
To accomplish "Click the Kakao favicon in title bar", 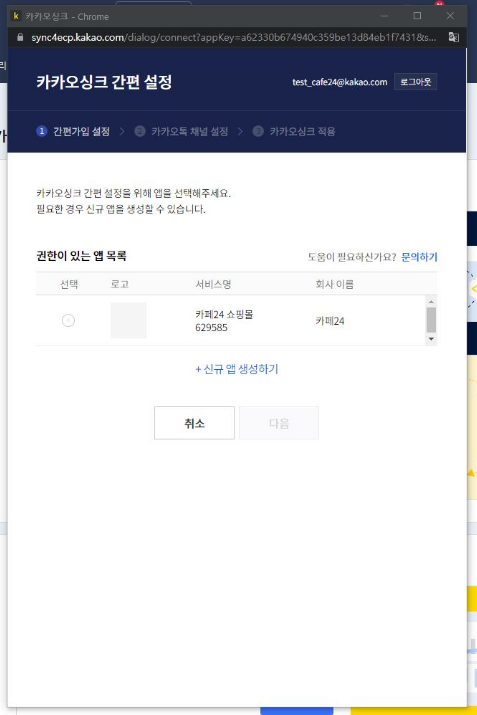I will pos(16,16).
